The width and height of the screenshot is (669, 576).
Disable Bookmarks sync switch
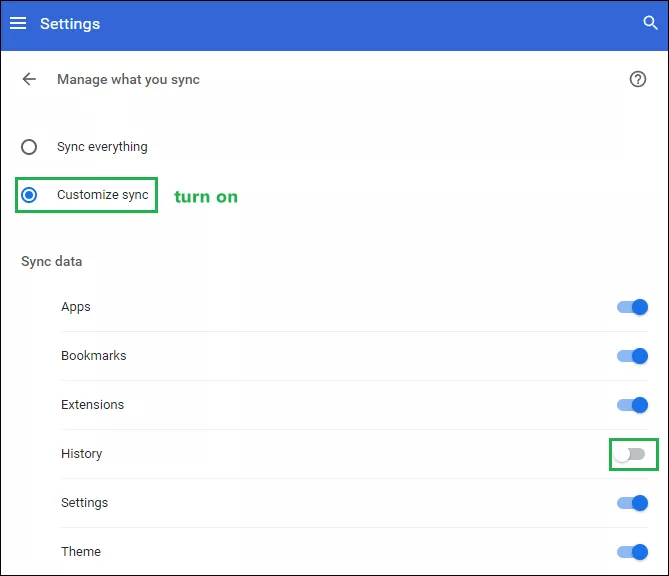click(632, 356)
